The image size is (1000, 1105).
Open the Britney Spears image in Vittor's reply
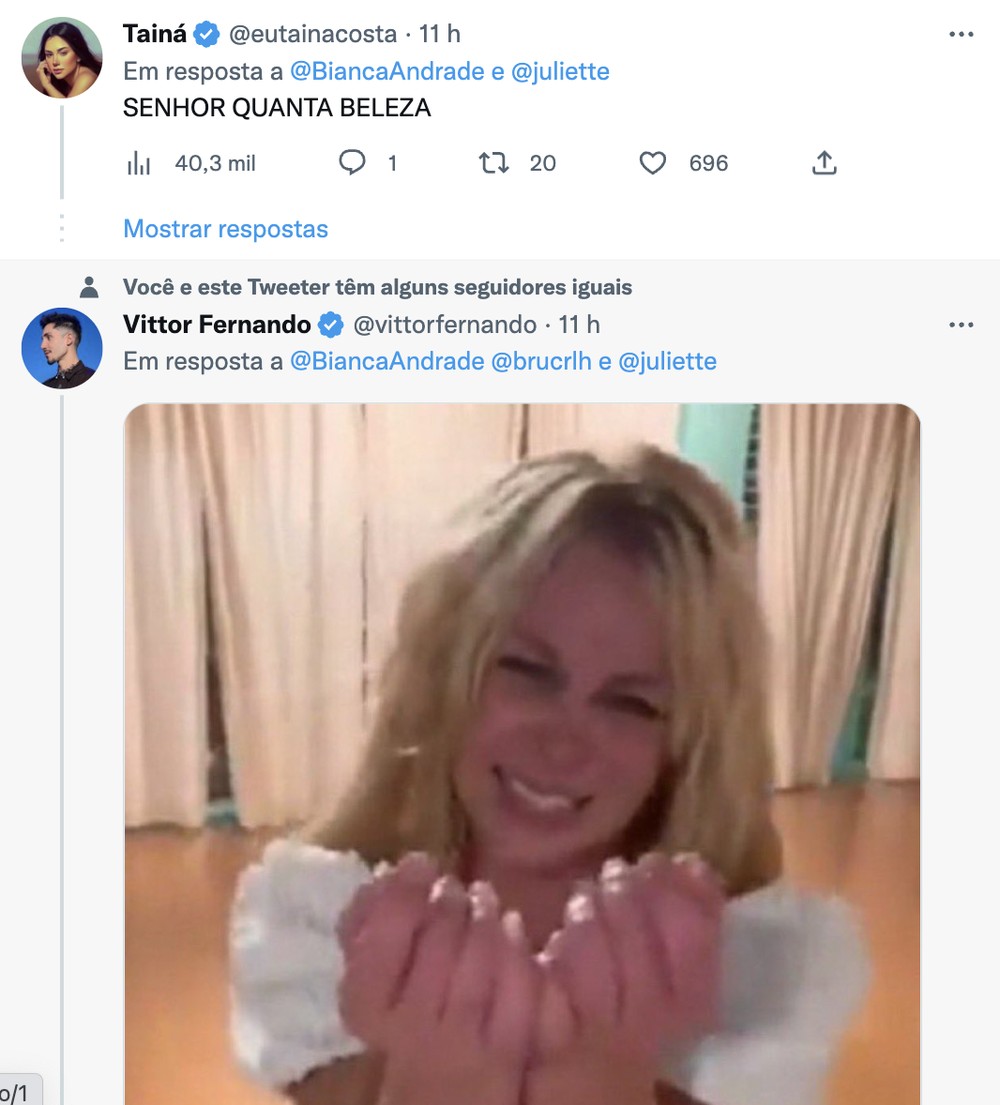pyautogui.click(x=521, y=750)
